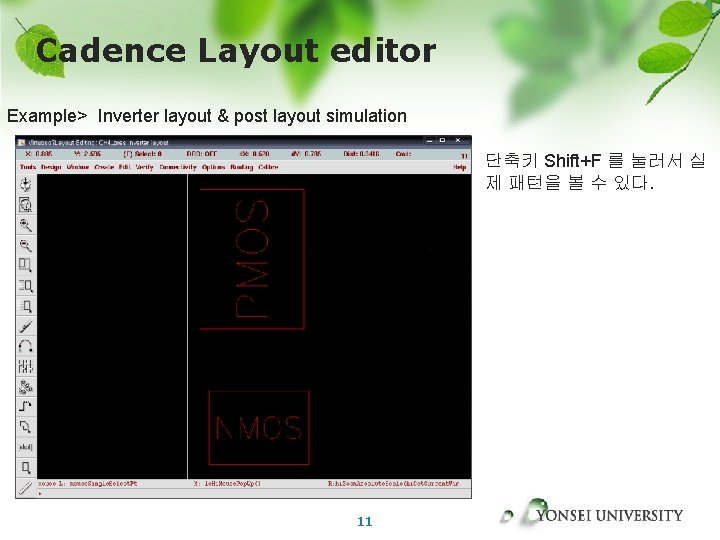Select the Instance placement icon
720x540 pixels.
click(26, 387)
